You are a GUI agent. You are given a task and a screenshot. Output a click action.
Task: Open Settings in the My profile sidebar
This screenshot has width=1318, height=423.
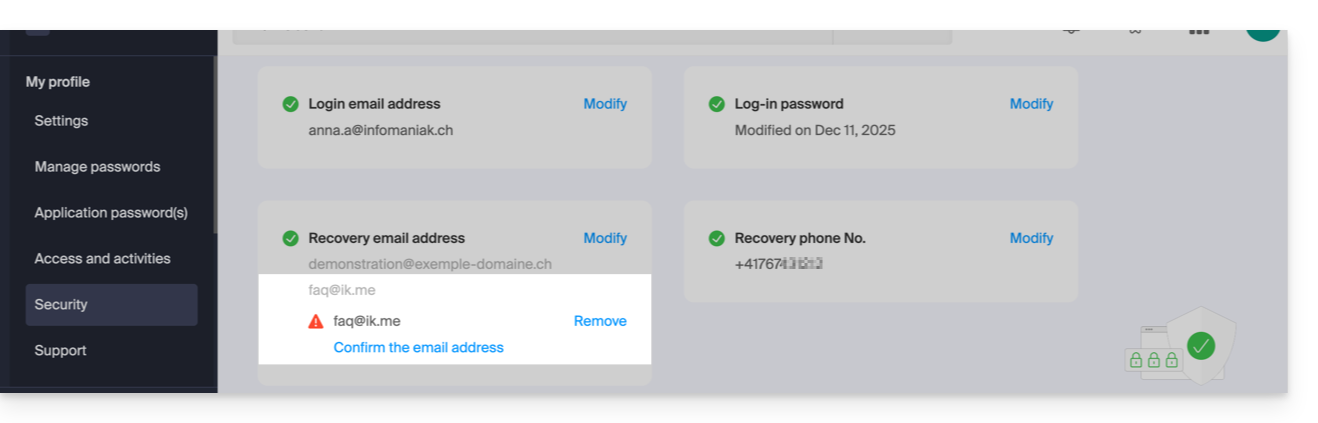tap(61, 121)
